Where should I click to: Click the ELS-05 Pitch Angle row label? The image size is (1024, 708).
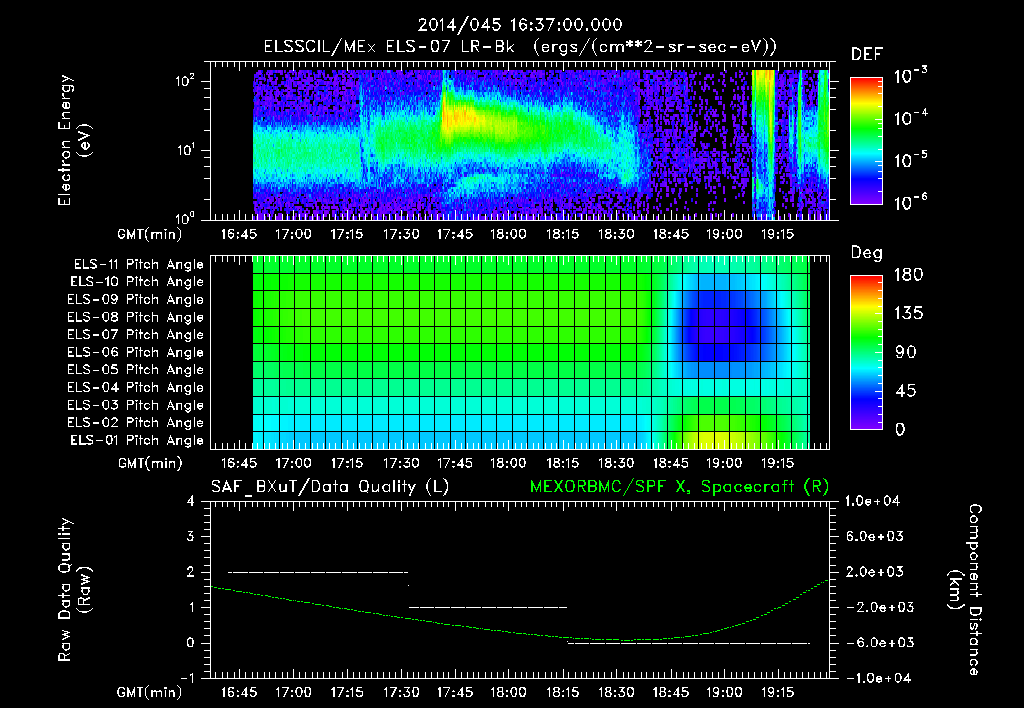tap(136, 370)
